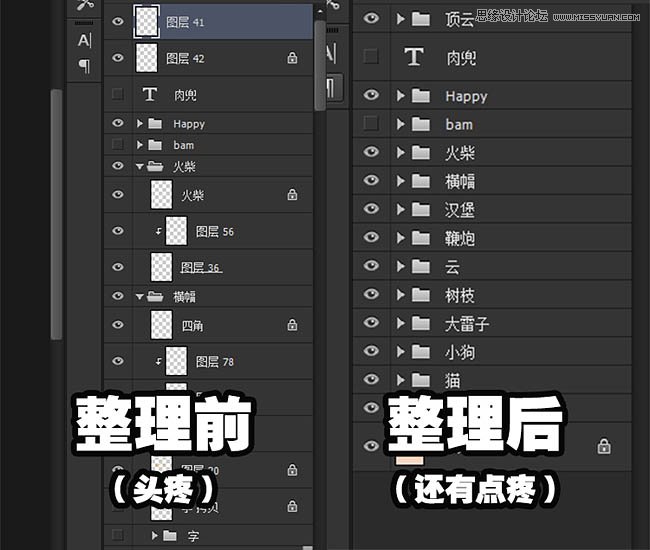Viewport: 650px width, 550px height.
Task: Show the 肉兜 text layer in right panel
Action: point(371,56)
